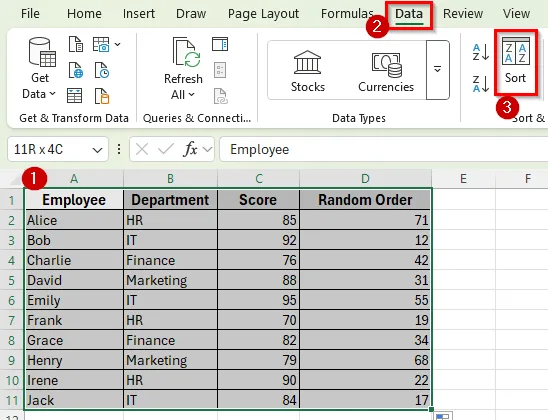Screen dimensions: 548x420
Task: Click the From Picture icon
Action: click(x=101, y=44)
